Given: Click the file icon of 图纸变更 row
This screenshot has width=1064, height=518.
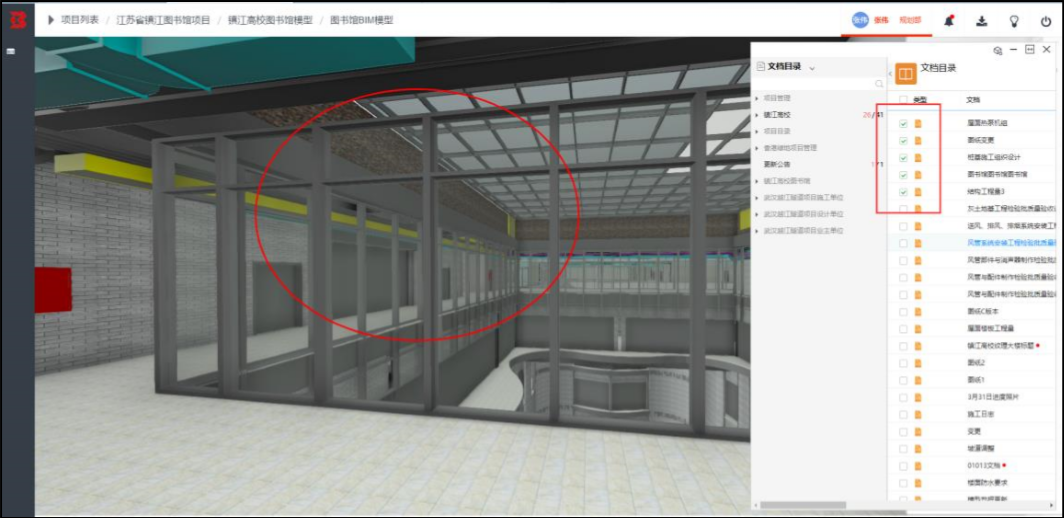Looking at the screenshot, I should 918,141.
